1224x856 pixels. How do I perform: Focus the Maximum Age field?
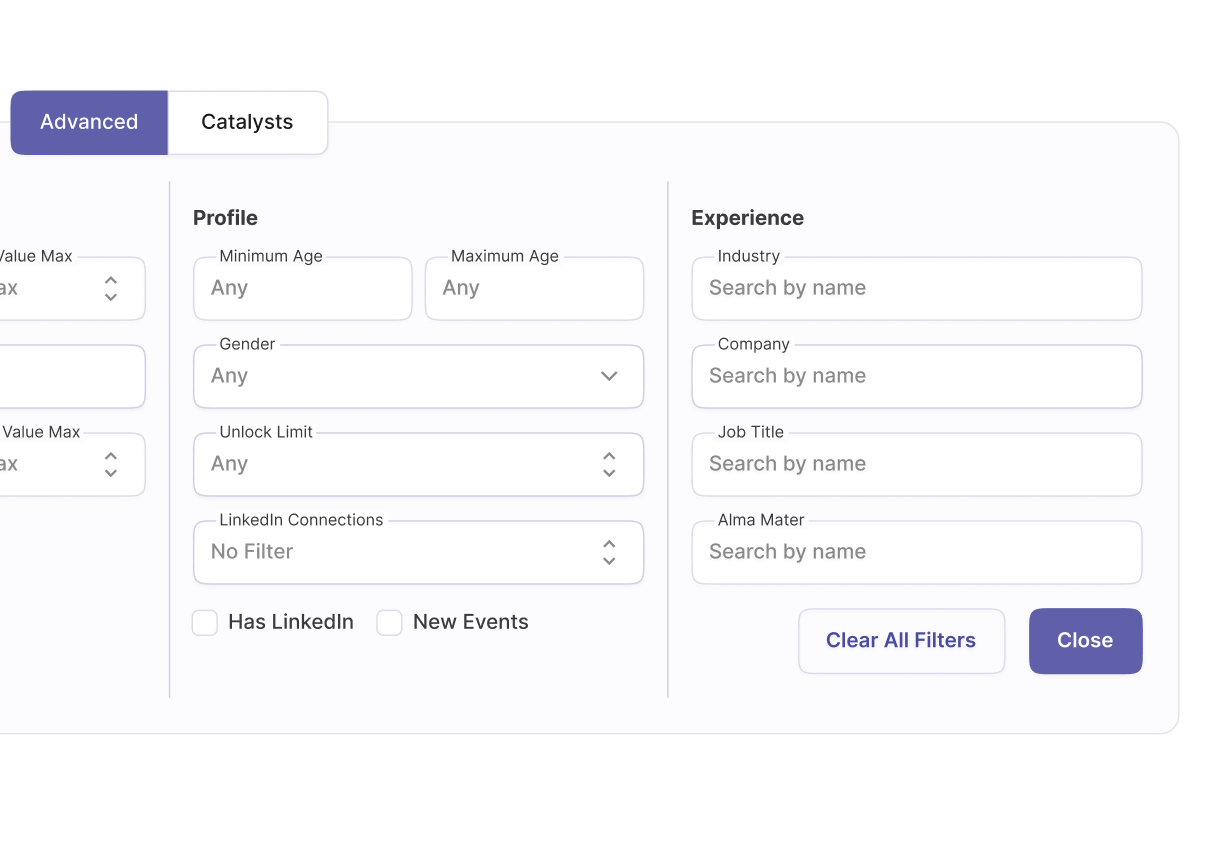pos(534,289)
